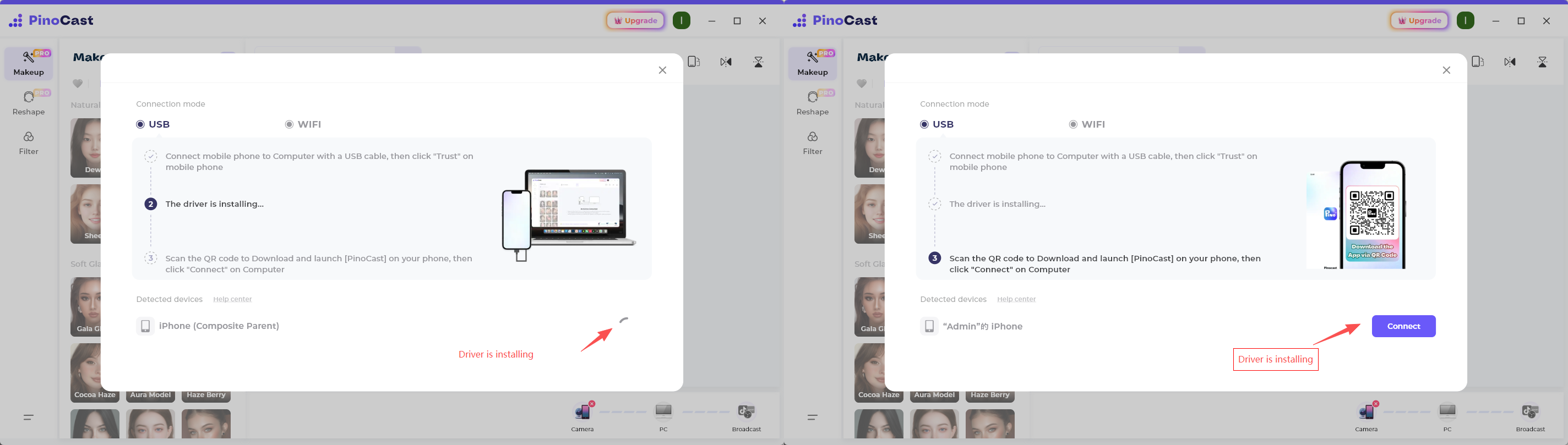Collapse the sidebar menu icon in left window

click(29, 417)
